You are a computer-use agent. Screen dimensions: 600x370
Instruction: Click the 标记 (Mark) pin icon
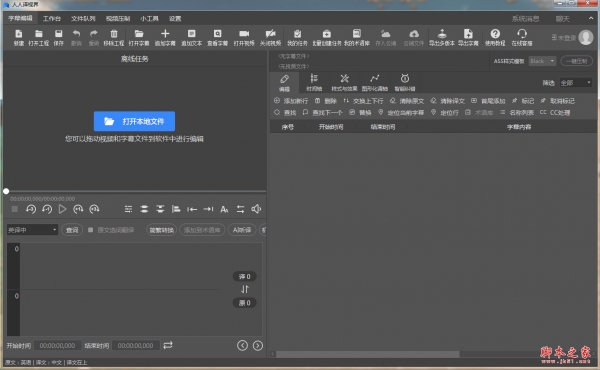[x=514, y=101]
